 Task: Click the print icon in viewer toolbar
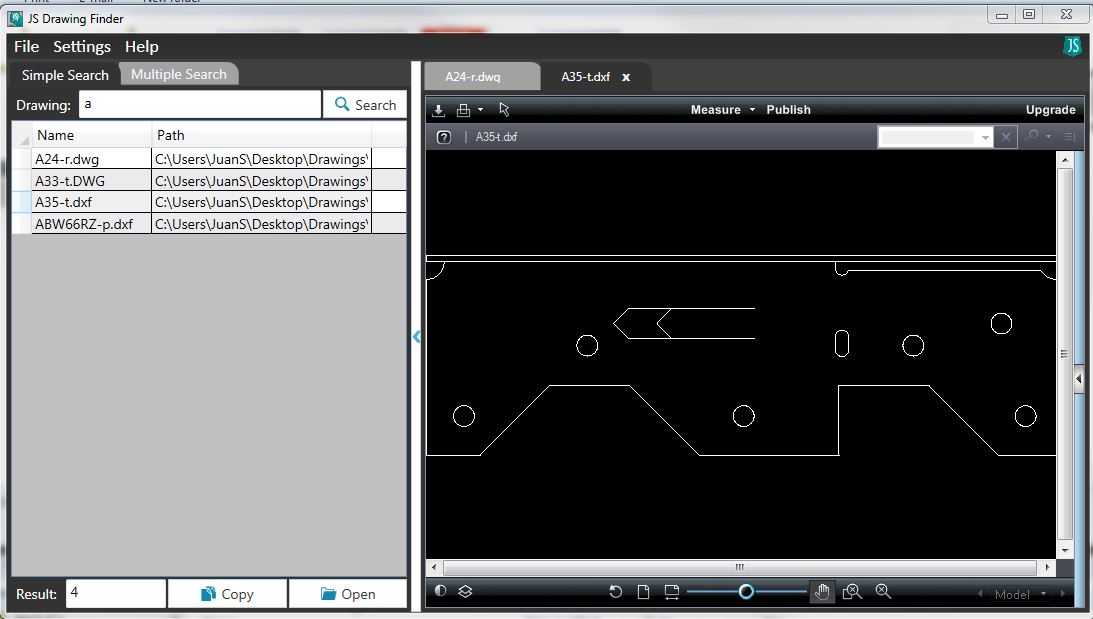click(463, 110)
